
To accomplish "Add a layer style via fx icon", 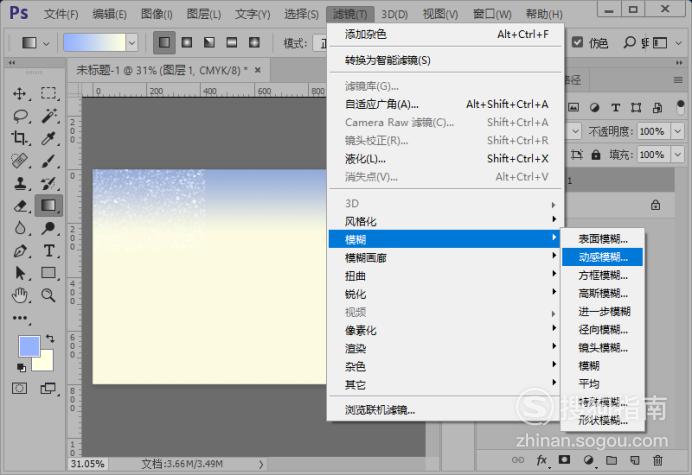I will click(542, 460).
